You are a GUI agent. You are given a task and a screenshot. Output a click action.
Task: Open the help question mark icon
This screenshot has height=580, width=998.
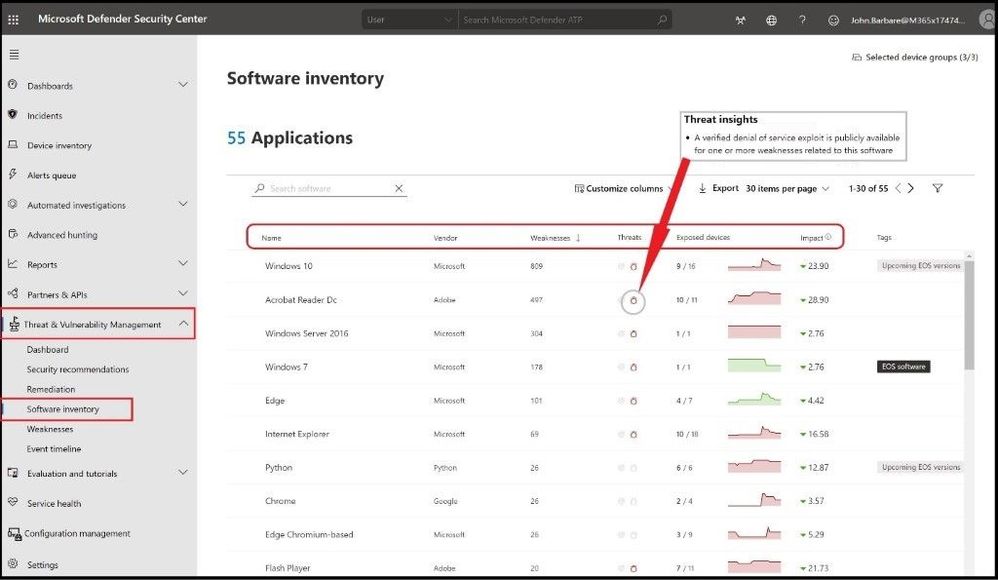[803, 20]
